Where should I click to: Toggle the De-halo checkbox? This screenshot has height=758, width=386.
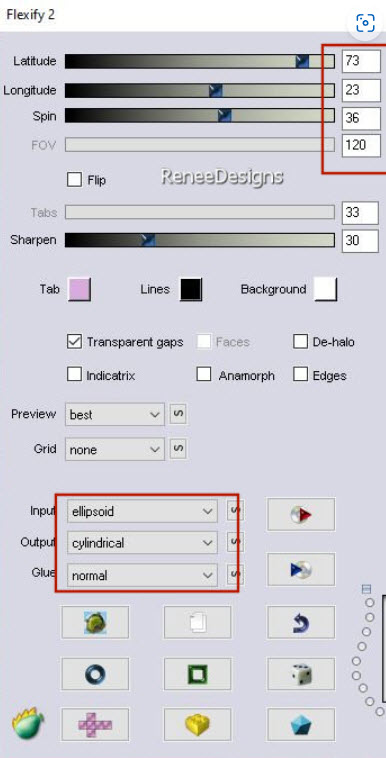point(300,342)
